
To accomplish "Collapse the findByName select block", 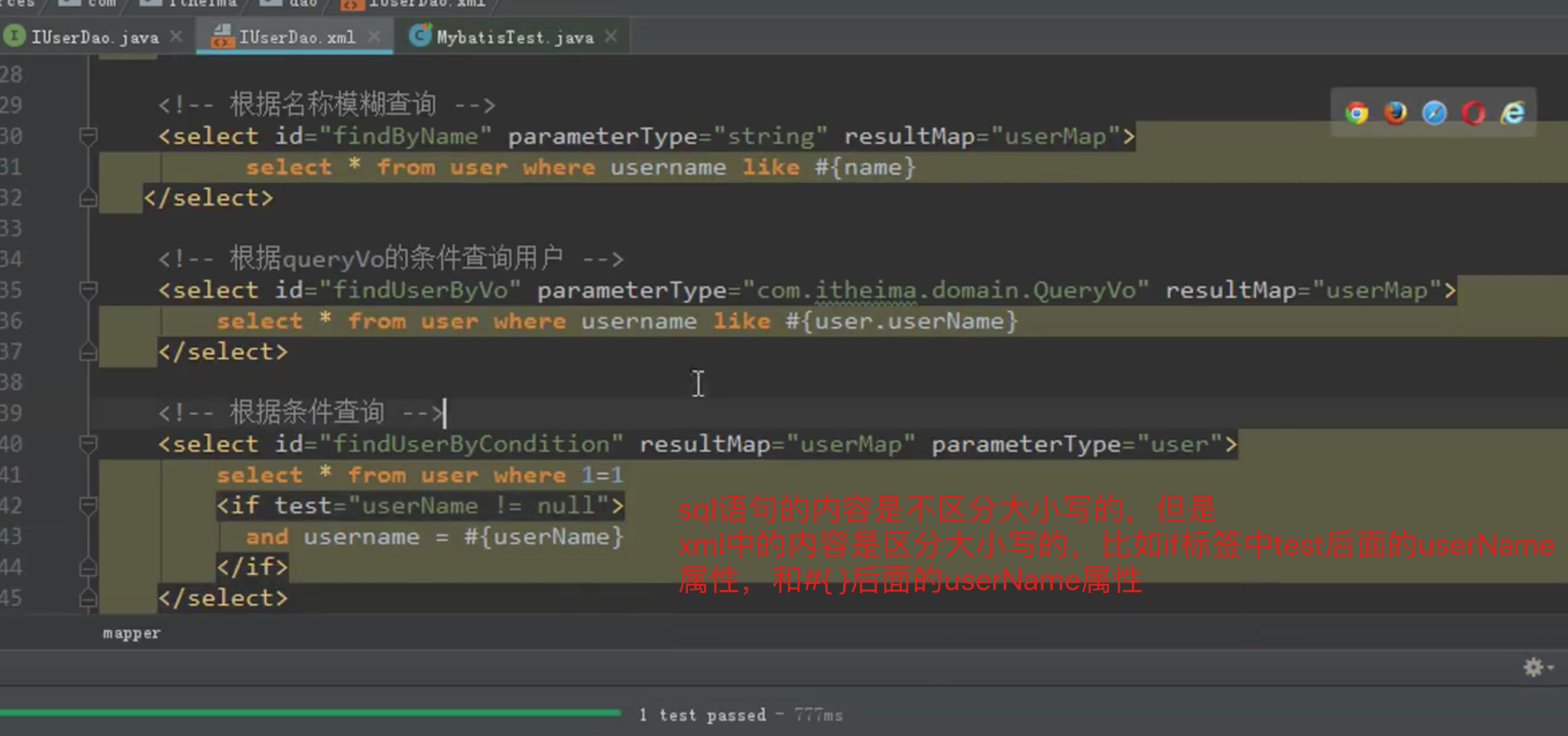I will tap(88, 137).
